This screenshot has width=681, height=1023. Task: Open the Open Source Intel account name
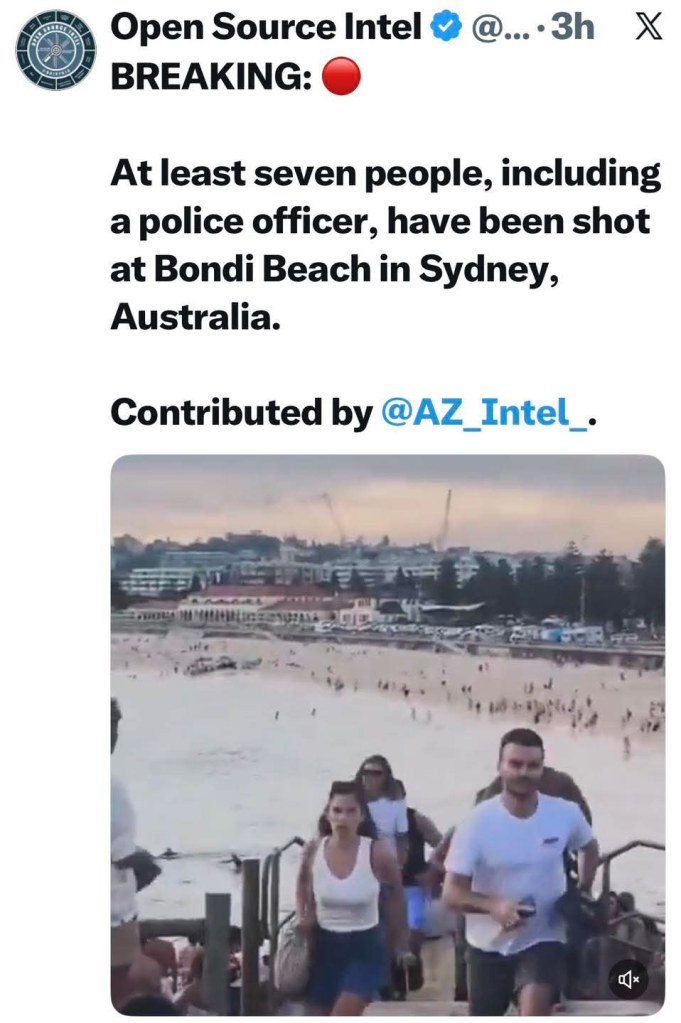[x=266, y=28]
